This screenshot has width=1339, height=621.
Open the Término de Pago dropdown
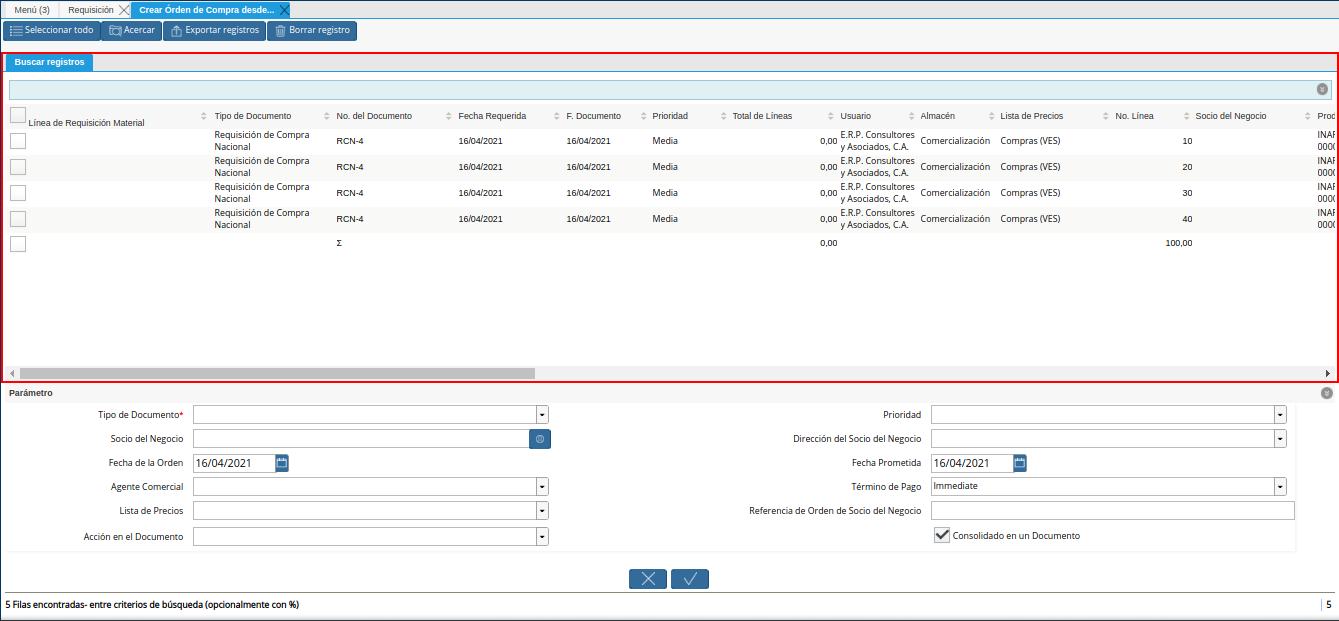(1280, 487)
